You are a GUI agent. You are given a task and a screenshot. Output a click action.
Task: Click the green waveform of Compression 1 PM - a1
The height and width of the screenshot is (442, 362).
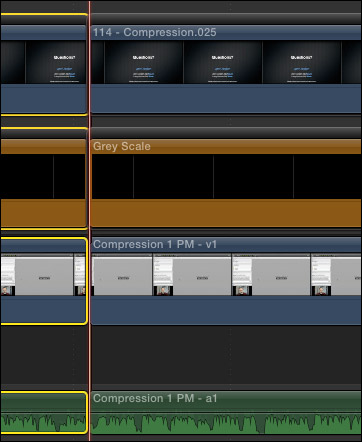pyautogui.click(x=226, y=423)
